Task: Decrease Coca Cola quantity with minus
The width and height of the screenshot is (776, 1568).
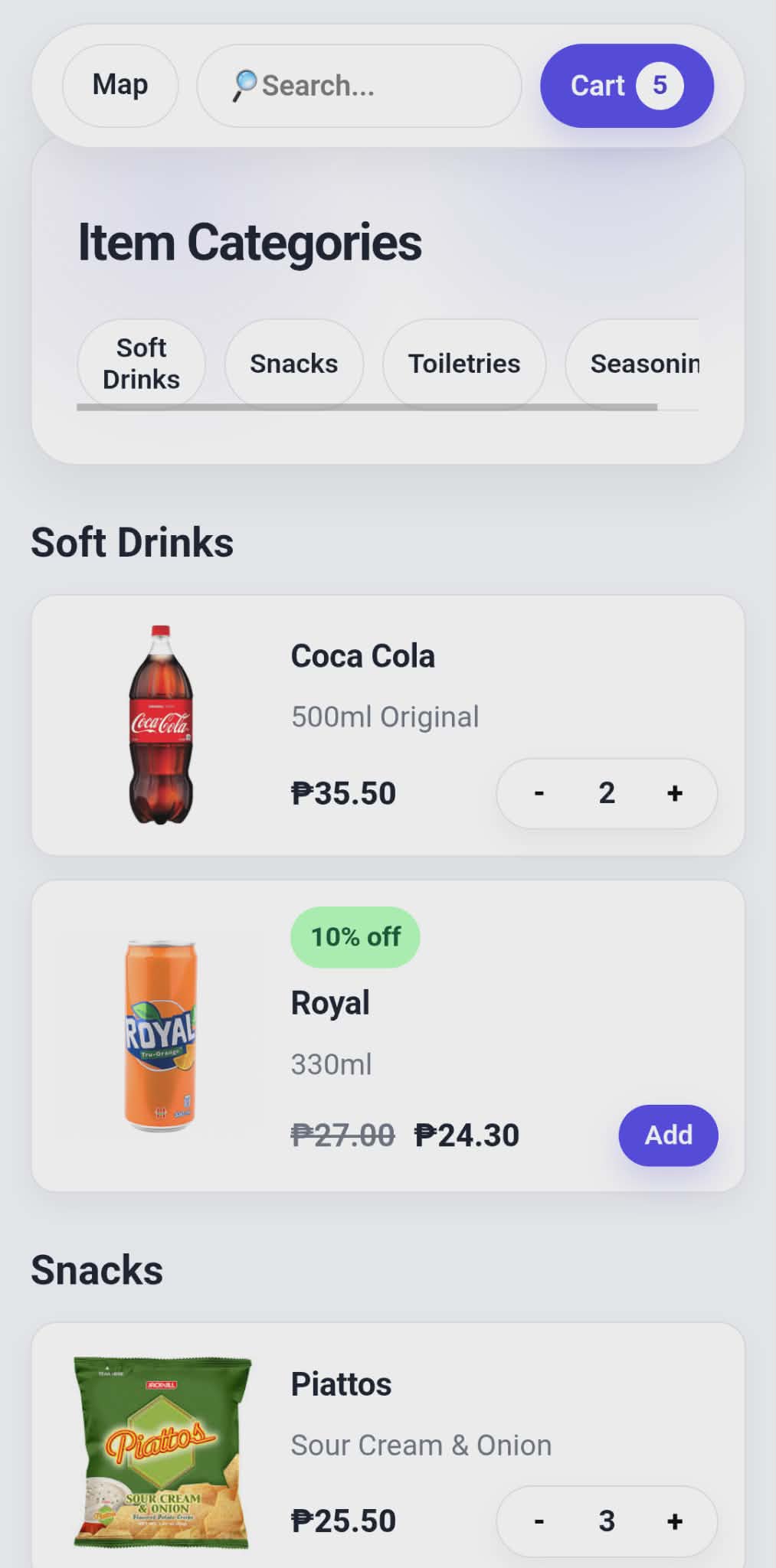Action: (539, 793)
